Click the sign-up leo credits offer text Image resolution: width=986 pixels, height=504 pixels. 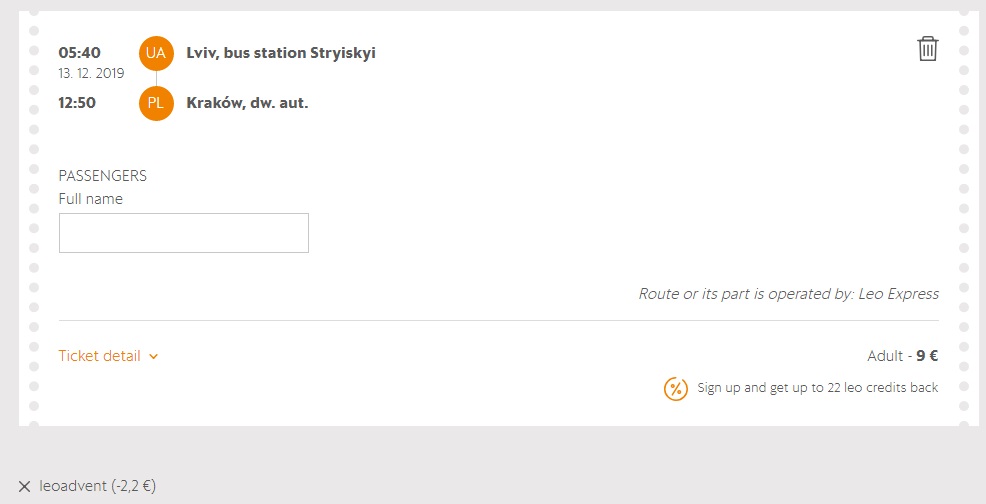(x=817, y=387)
